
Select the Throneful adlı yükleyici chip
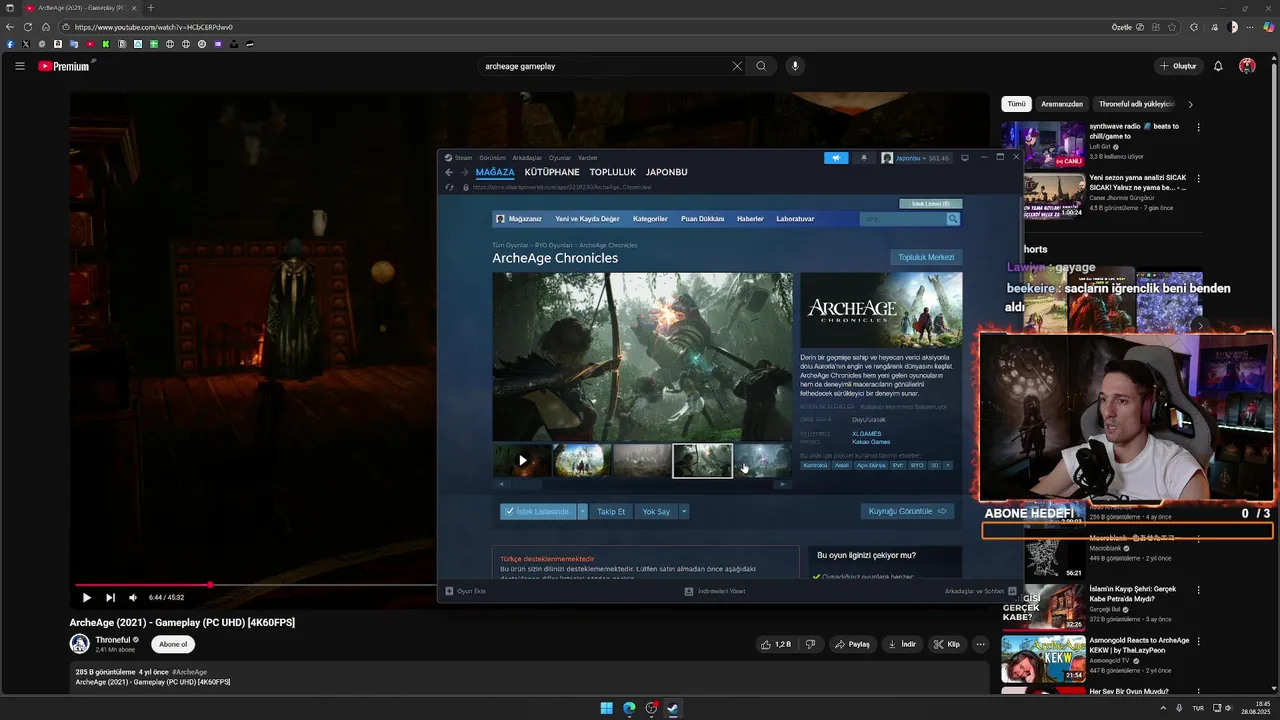pos(1136,104)
